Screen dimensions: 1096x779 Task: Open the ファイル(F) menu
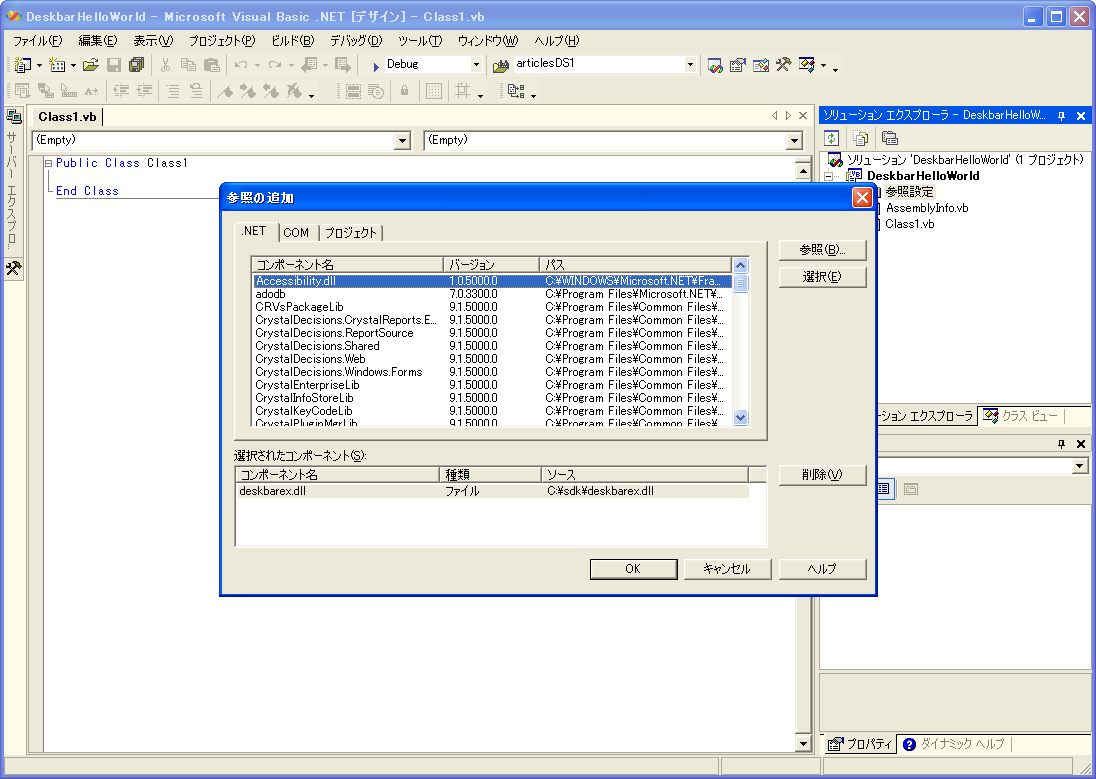pos(38,41)
